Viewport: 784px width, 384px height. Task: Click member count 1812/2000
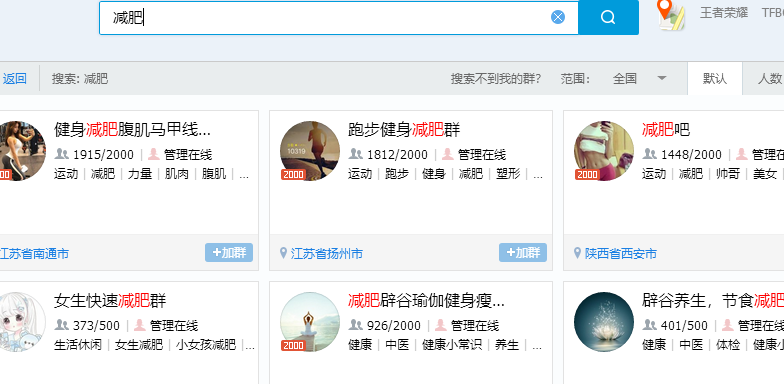[398, 154]
